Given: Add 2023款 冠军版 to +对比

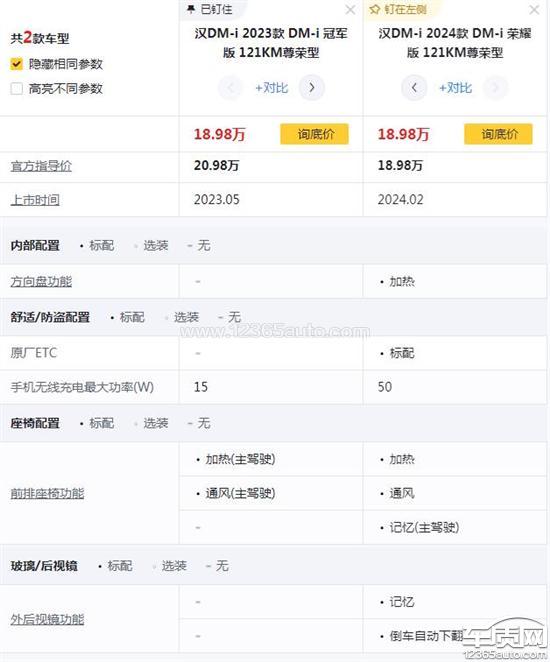Looking at the screenshot, I should coord(271,88).
